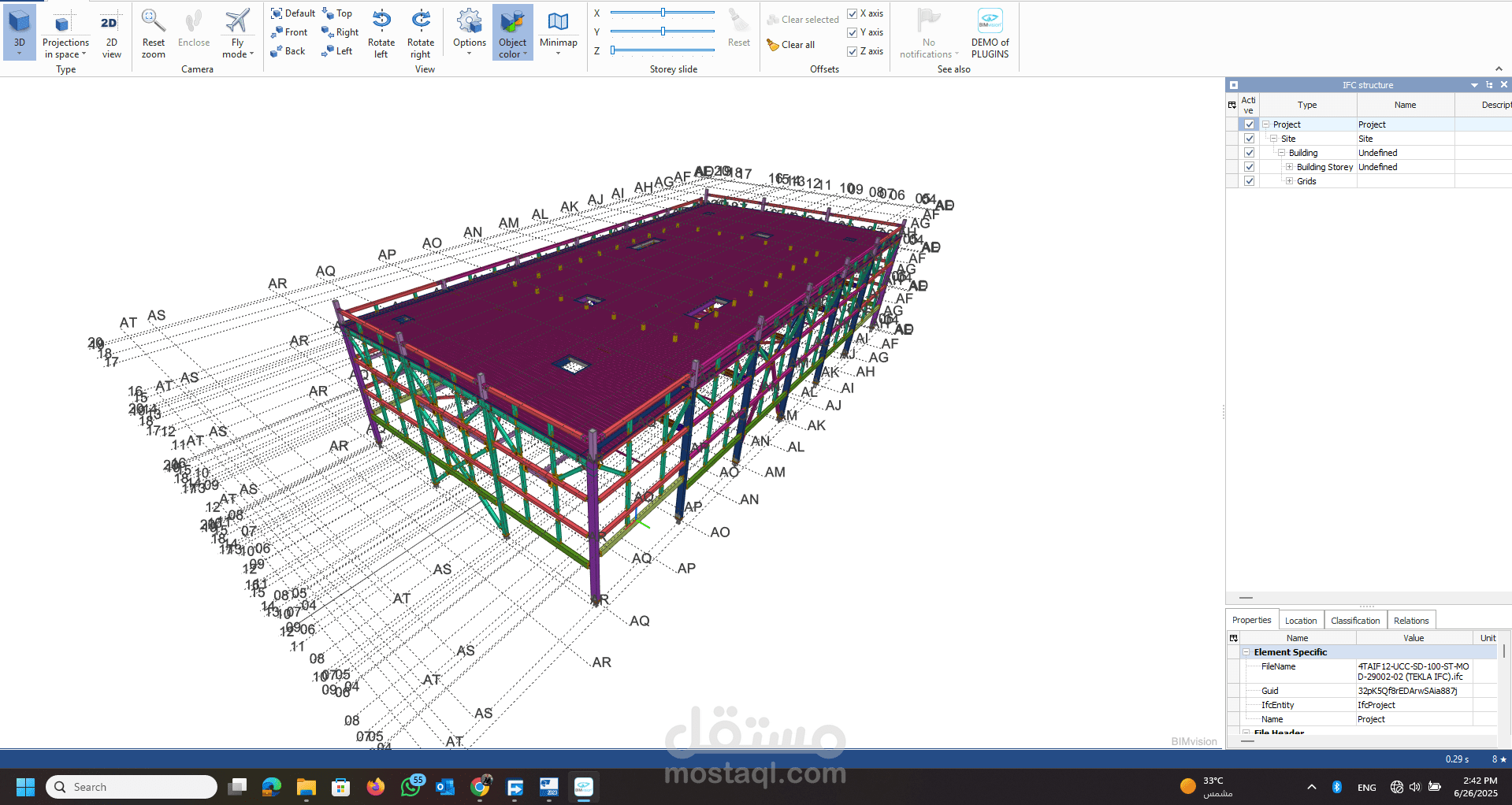Select the Top view orientation
1512x805 pixels.
(338, 13)
